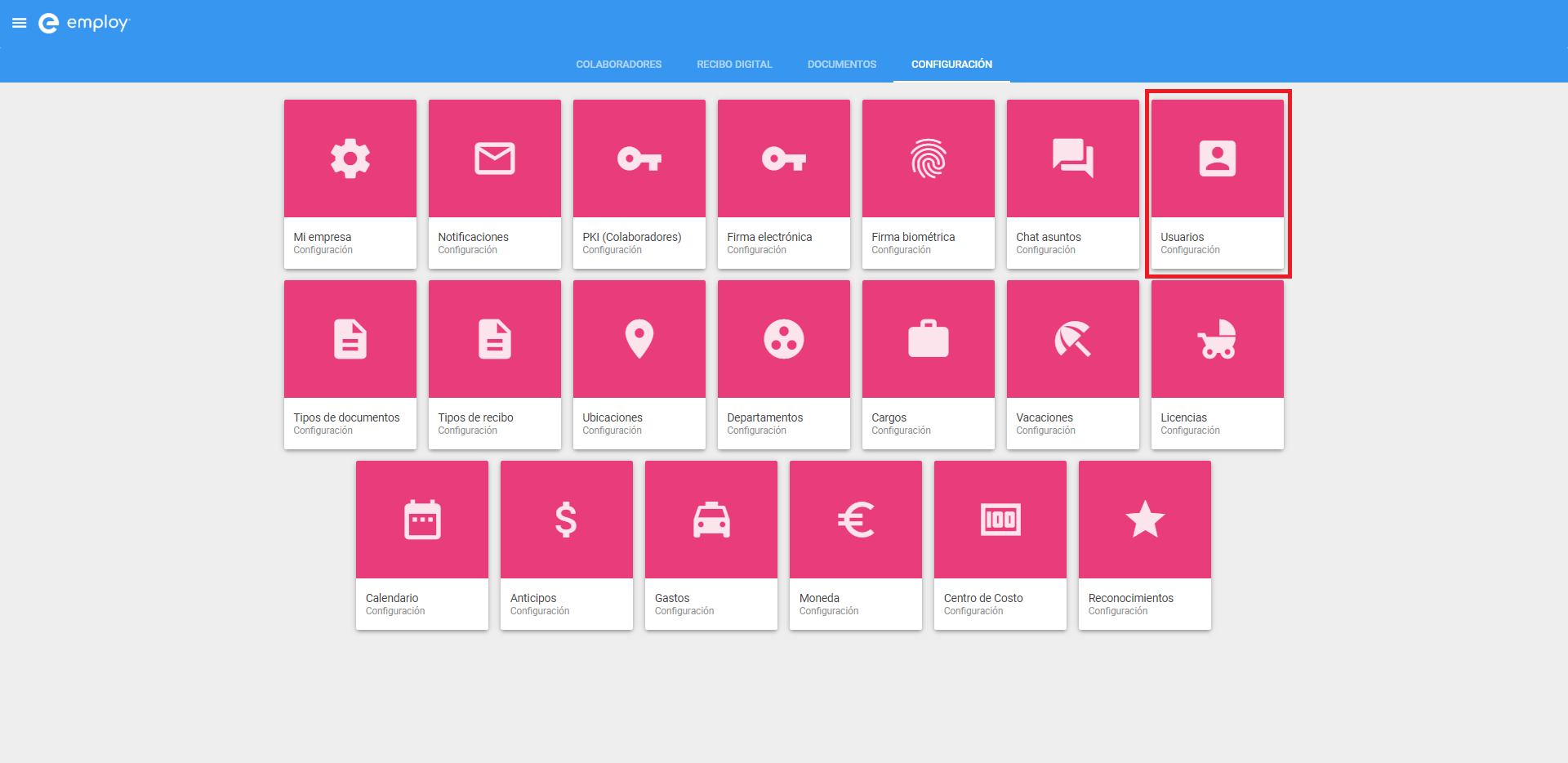Viewport: 1568px width, 763px height.
Task: Click the Firma electrónica key icon
Action: (784, 158)
